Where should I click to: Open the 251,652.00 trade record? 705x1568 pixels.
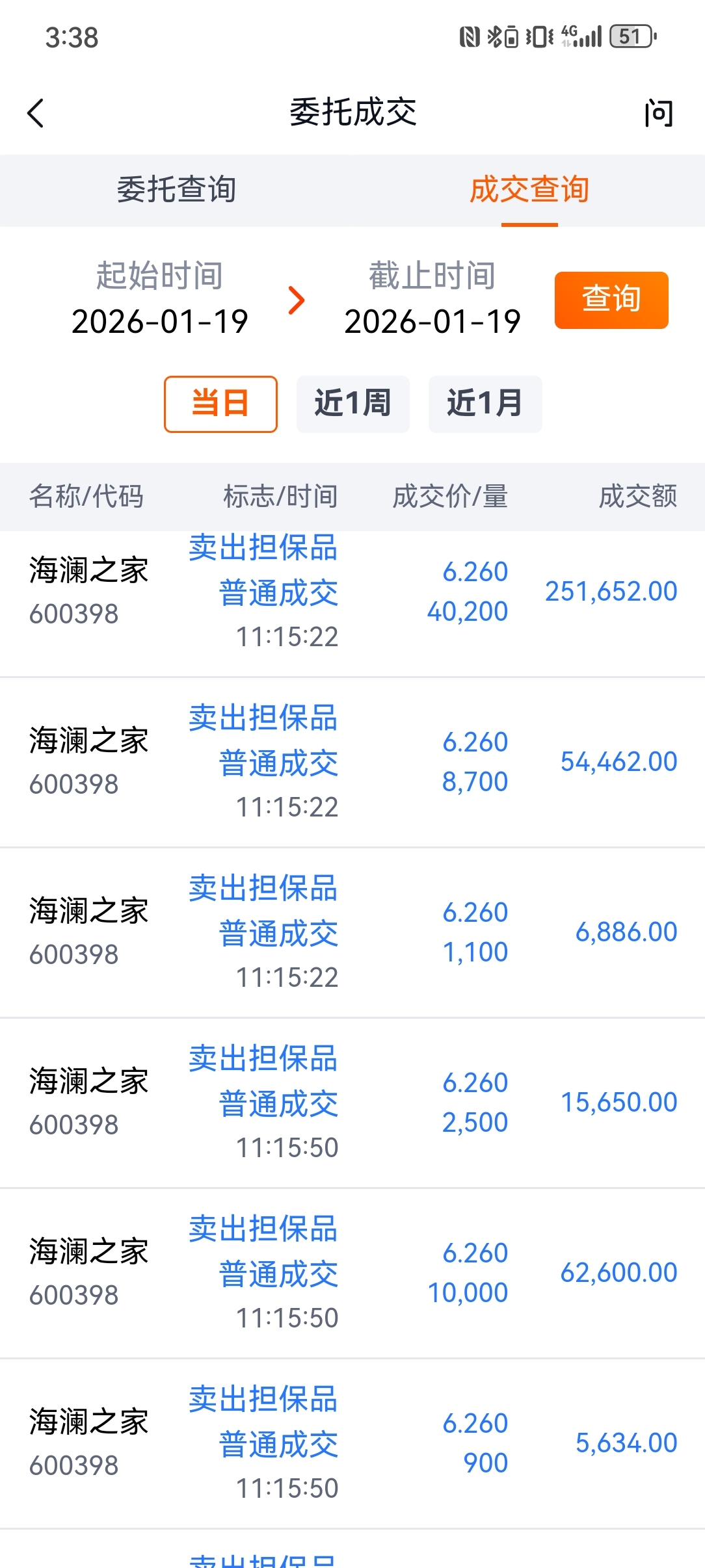point(352,592)
